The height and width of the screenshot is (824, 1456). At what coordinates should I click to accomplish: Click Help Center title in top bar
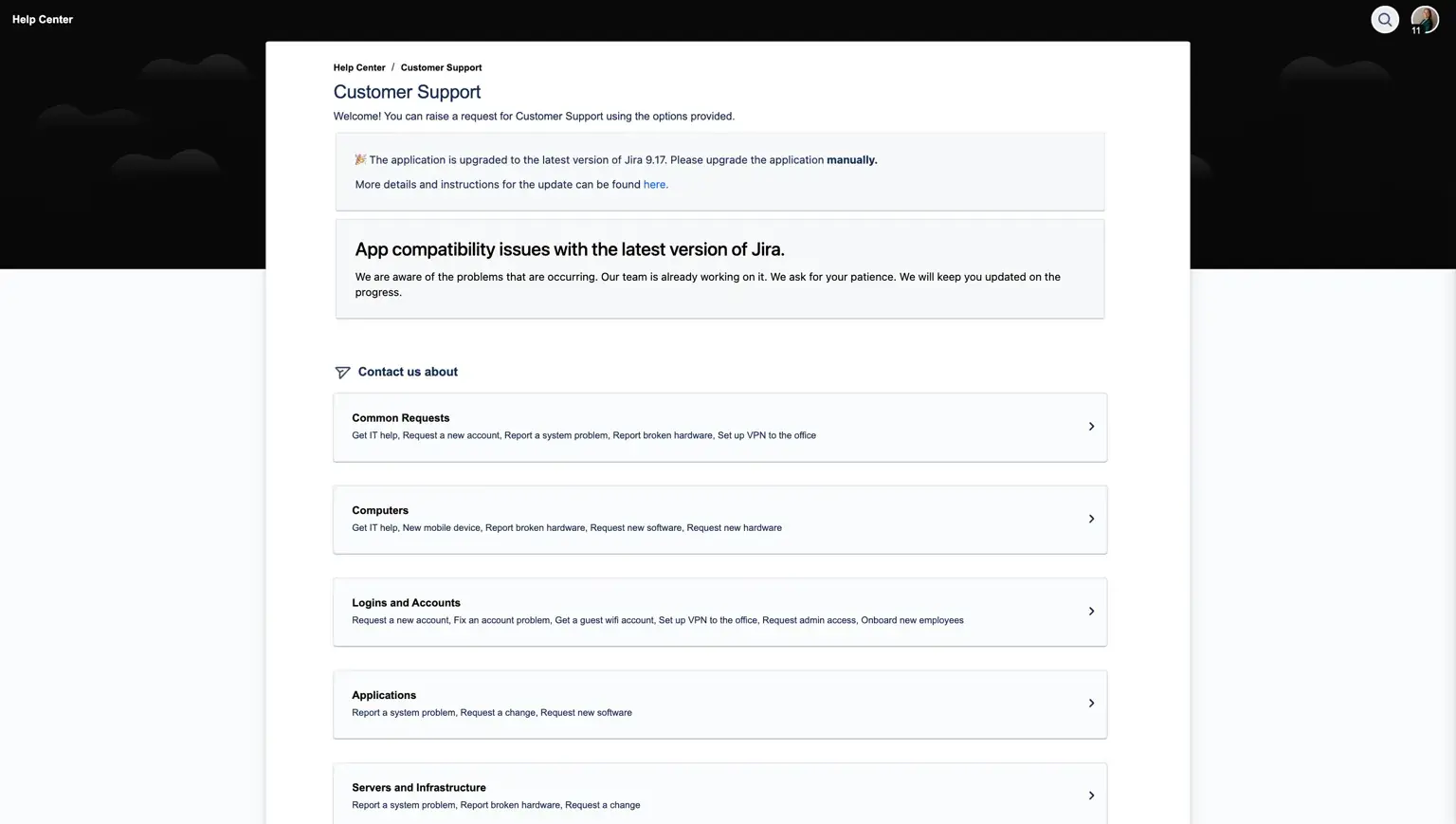pyautogui.click(x=43, y=19)
